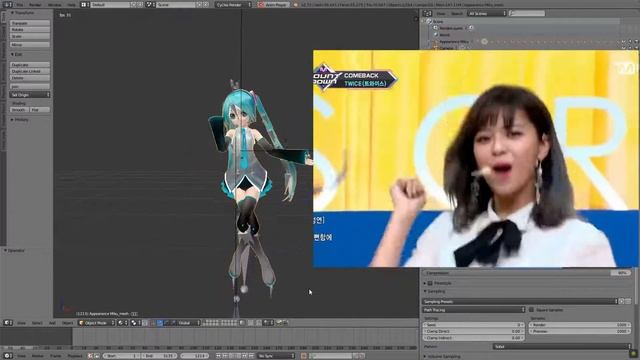Select the translate manipulator icon
This screenshot has width=640, height=360.
tap(160, 323)
